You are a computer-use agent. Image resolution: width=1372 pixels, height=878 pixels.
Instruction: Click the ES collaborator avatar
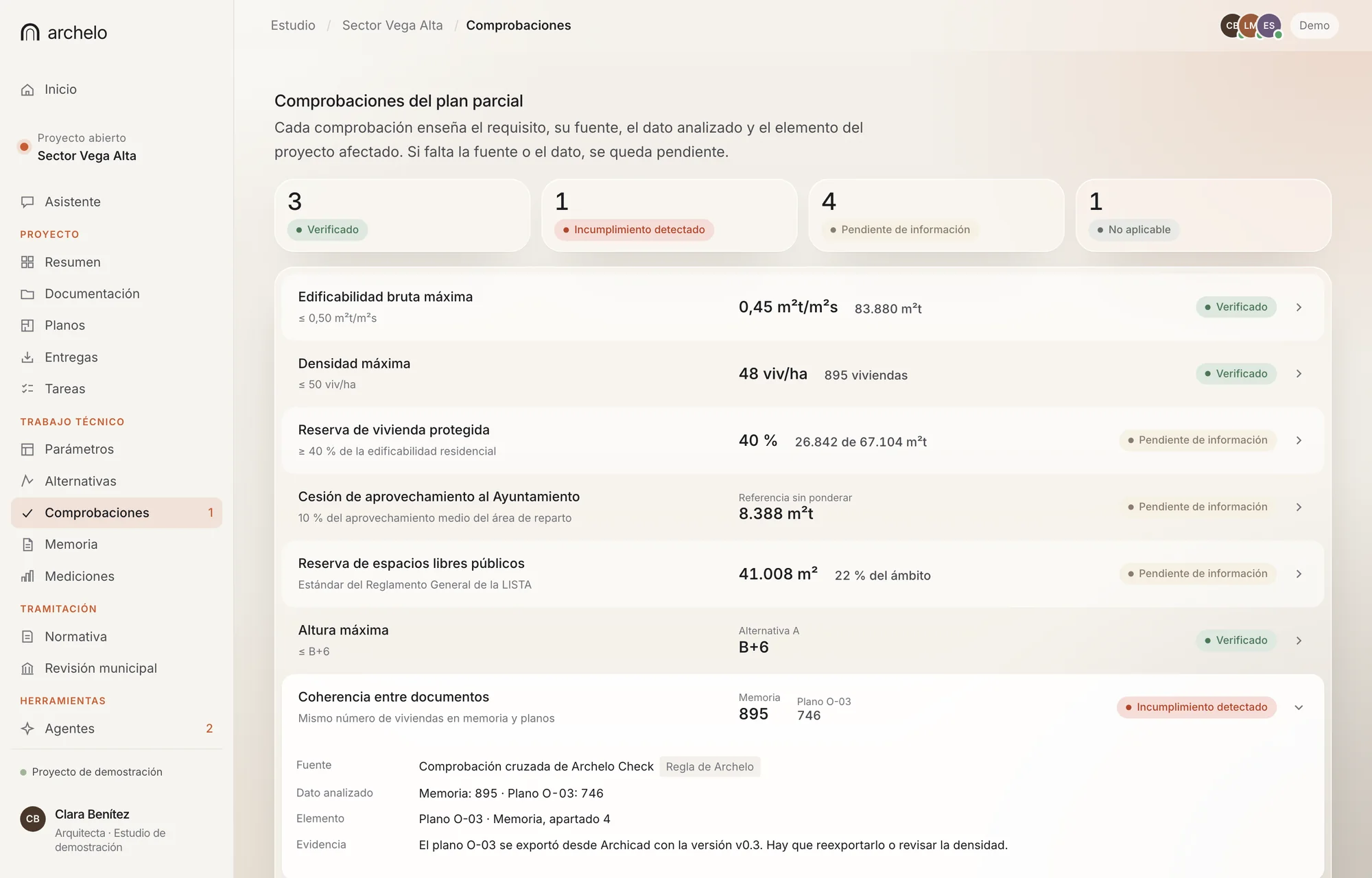tap(1269, 25)
